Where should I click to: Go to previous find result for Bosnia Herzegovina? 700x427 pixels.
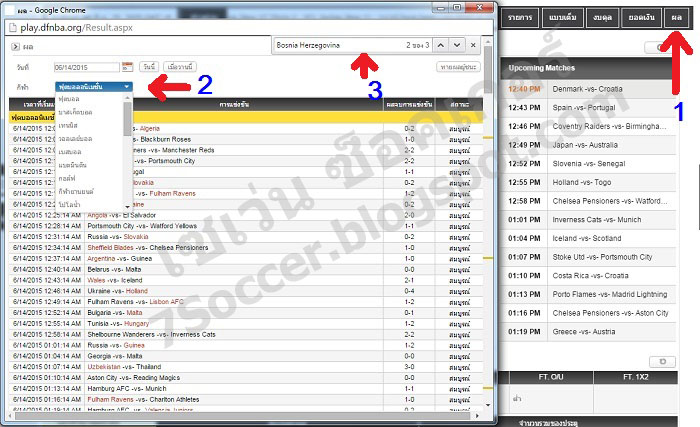point(441,45)
